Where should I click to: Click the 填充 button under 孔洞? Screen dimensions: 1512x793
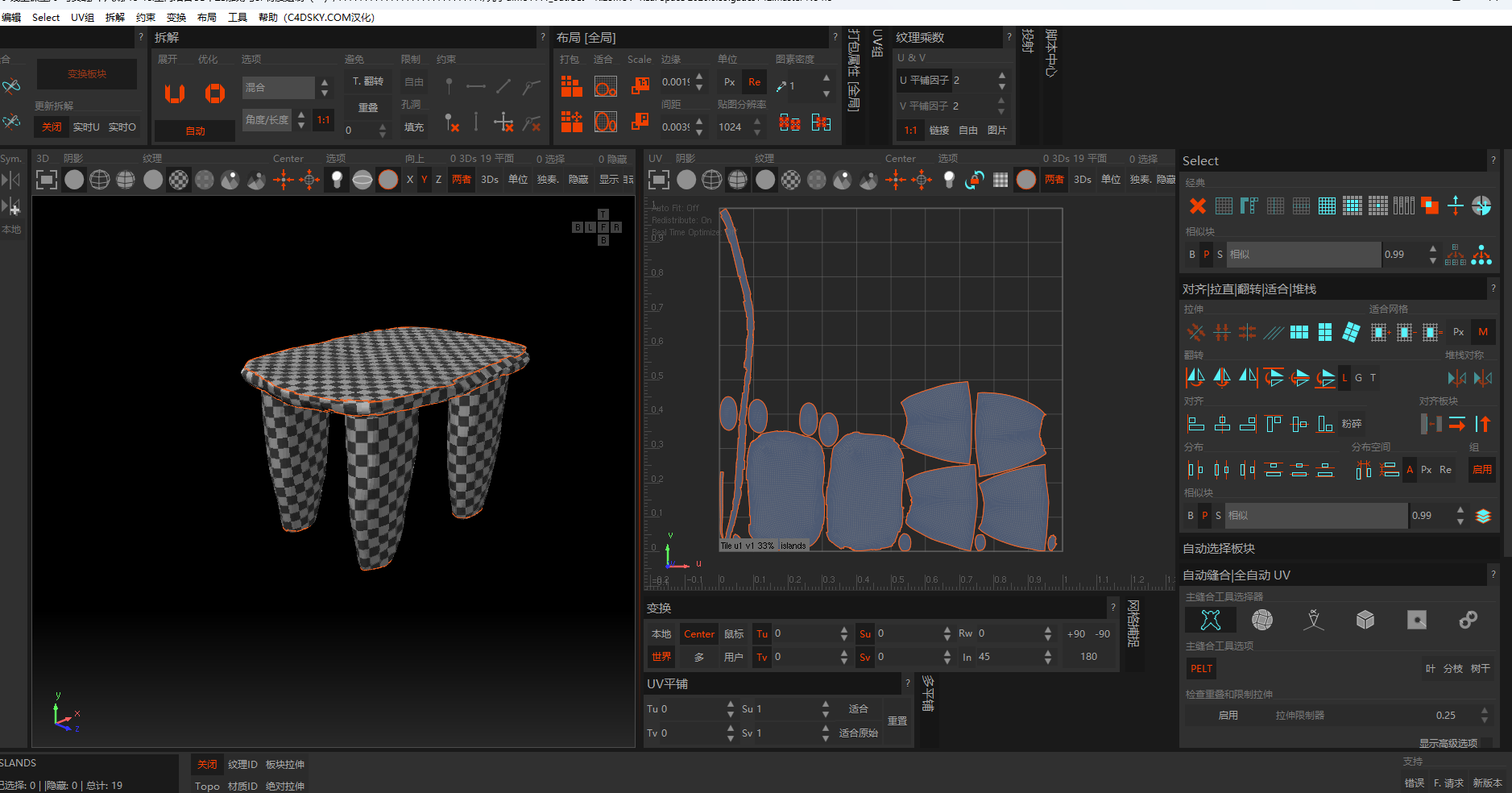[x=414, y=127]
